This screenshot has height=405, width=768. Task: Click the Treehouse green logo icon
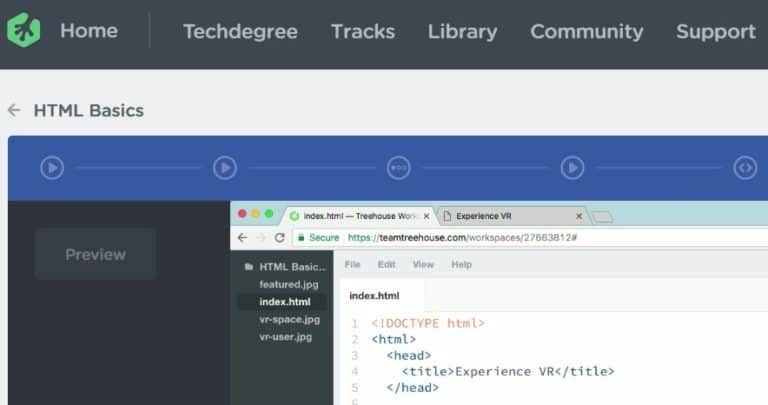[24, 30]
